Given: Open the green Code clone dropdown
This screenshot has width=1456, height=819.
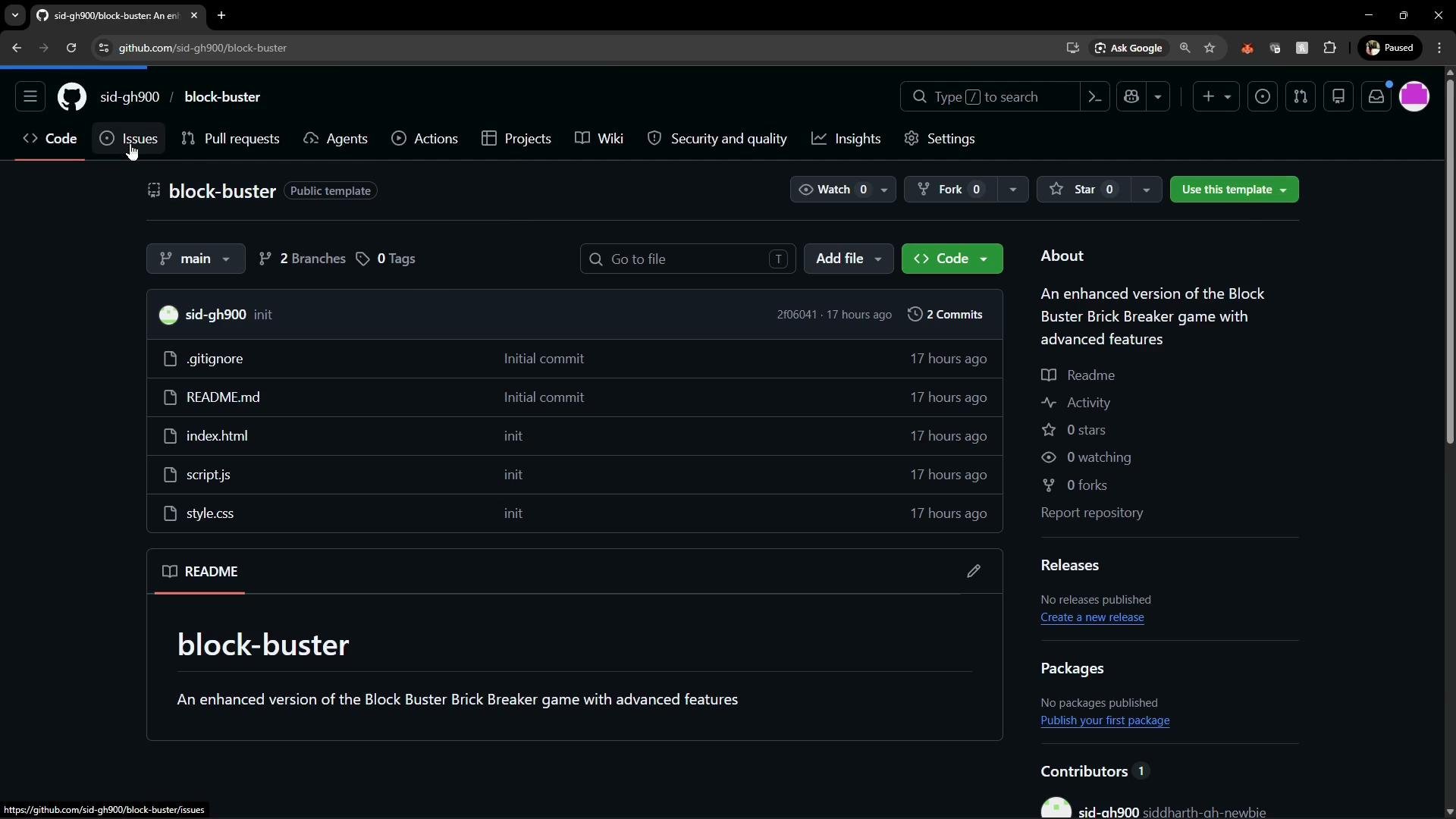Looking at the screenshot, I should (952, 259).
